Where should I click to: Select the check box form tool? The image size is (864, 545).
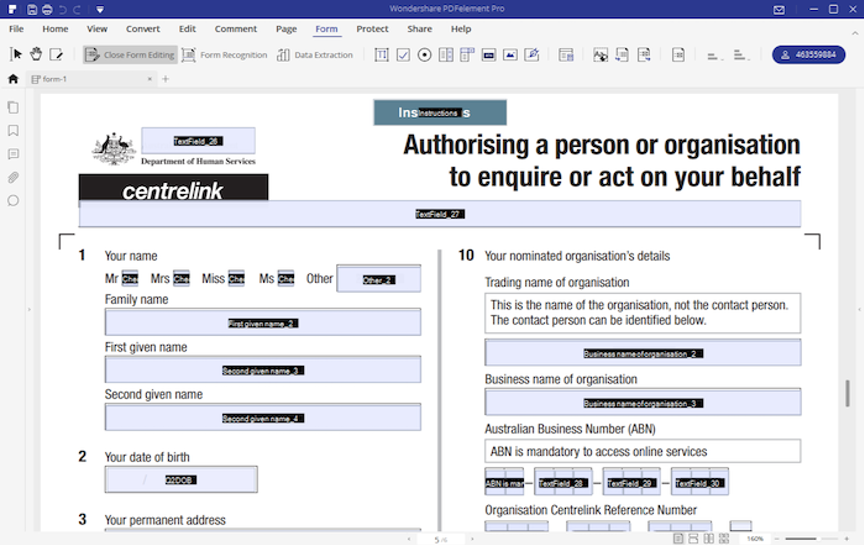click(403, 55)
